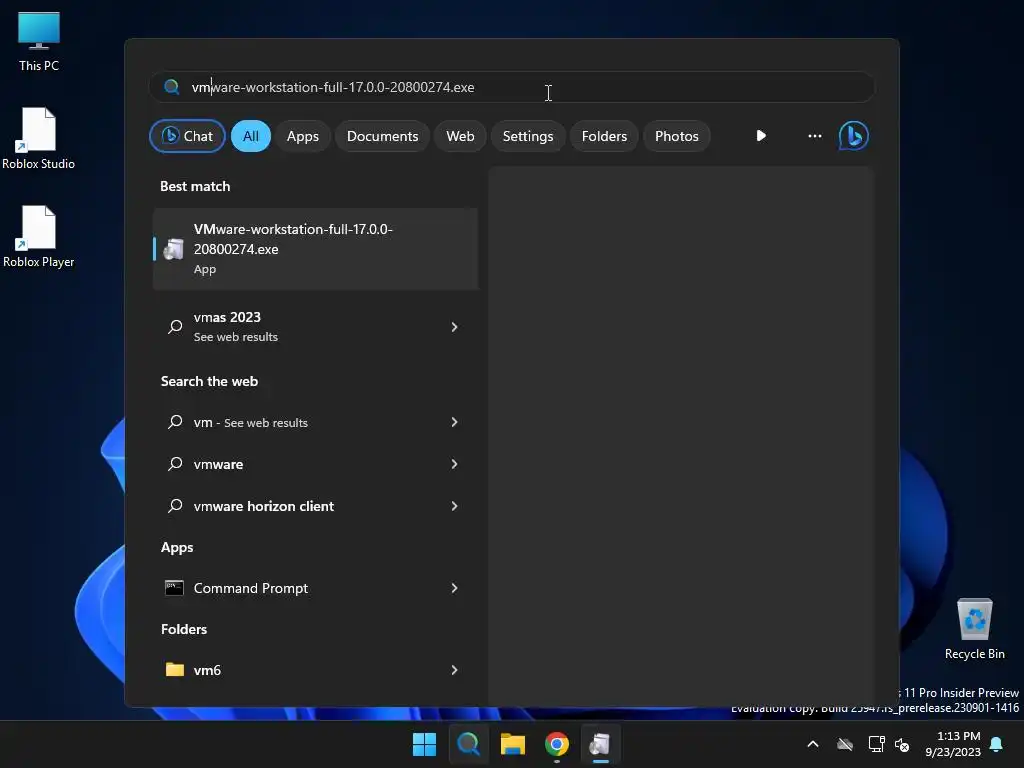This screenshot has height=768, width=1024.
Task: Open the This PC desktop icon
Action: click(x=39, y=40)
